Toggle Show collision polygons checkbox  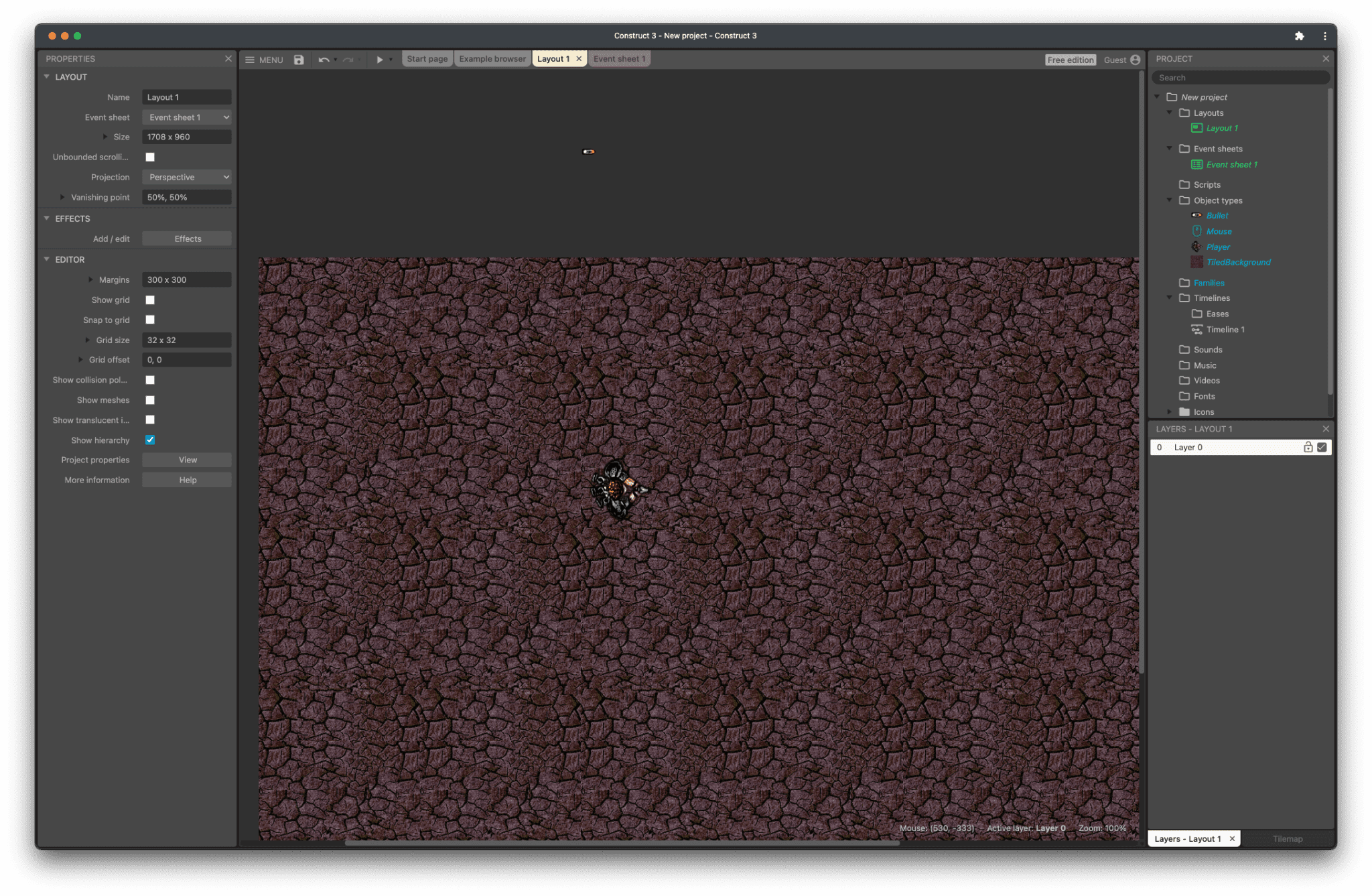[x=150, y=380]
